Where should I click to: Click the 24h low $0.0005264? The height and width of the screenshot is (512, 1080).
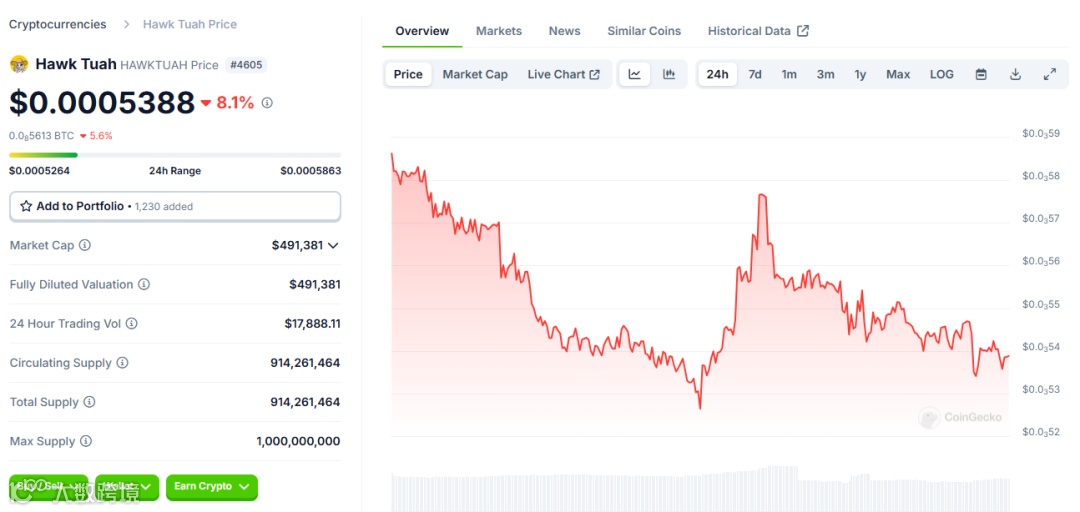coord(39,171)
